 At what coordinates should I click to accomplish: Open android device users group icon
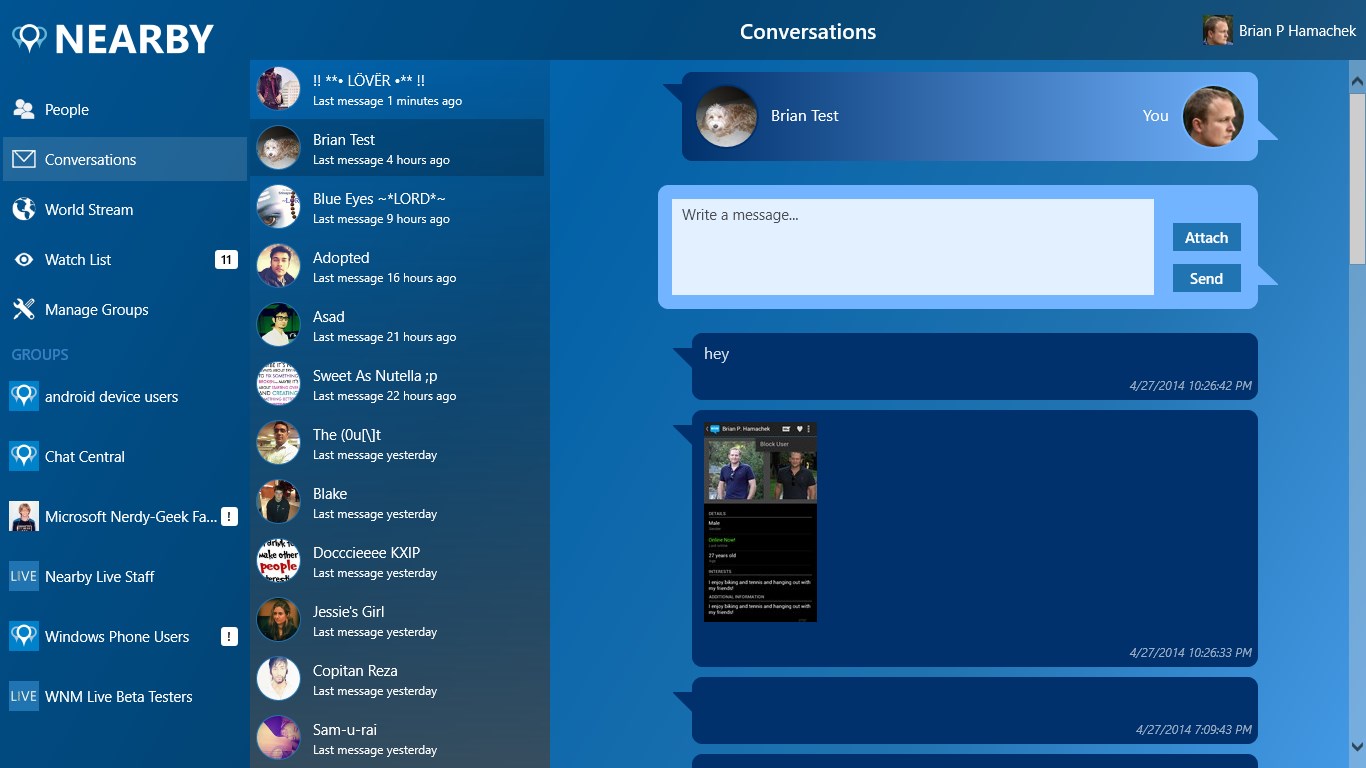point(24,397)
